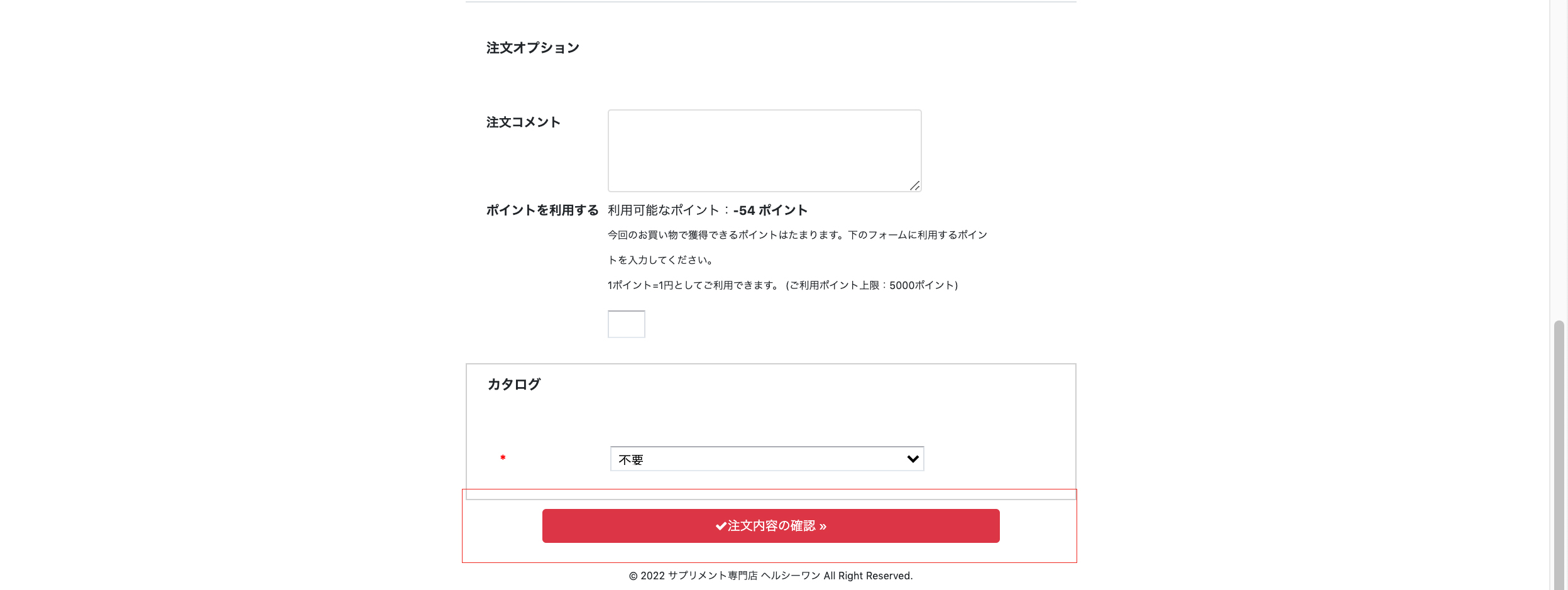Click the vertical scrollbar thumb

[x=1559, y=452]
